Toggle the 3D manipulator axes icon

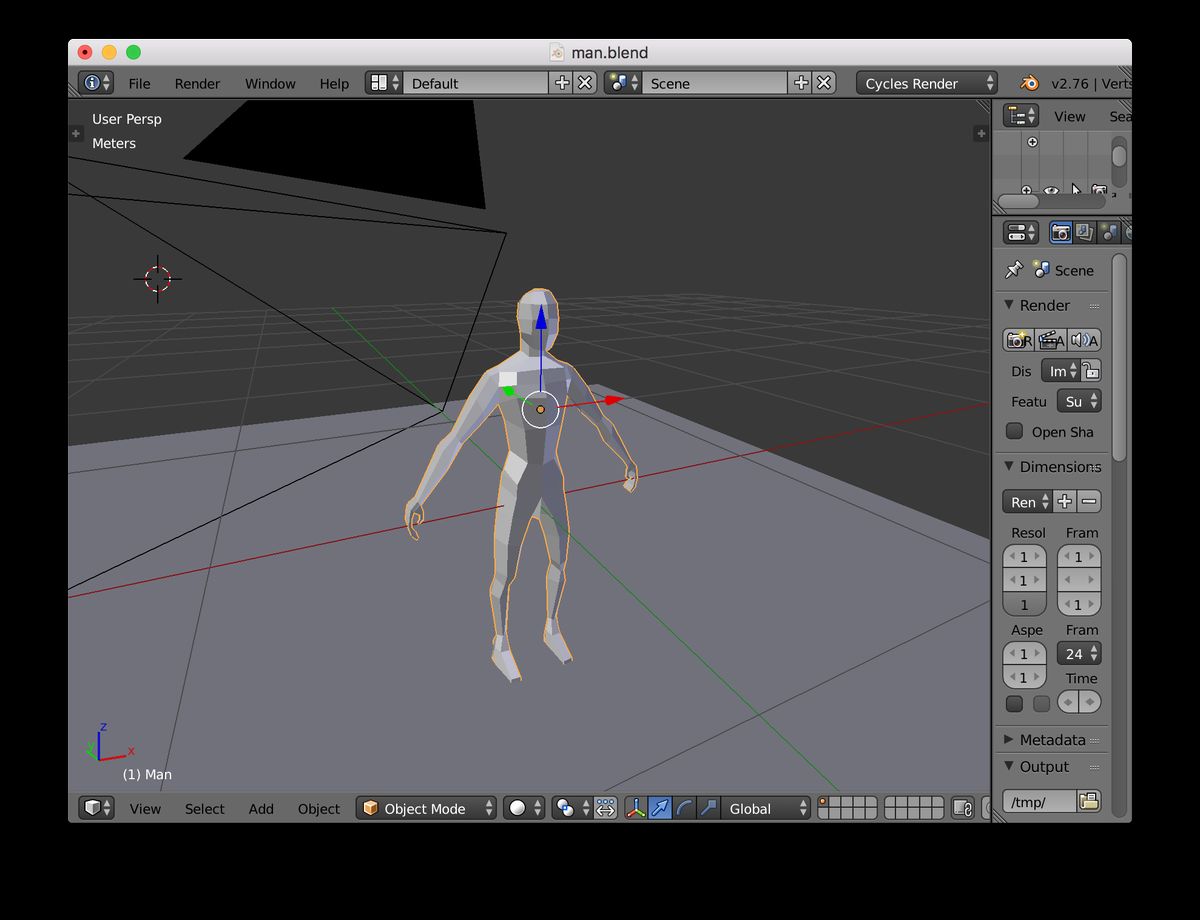pos(636,808)
